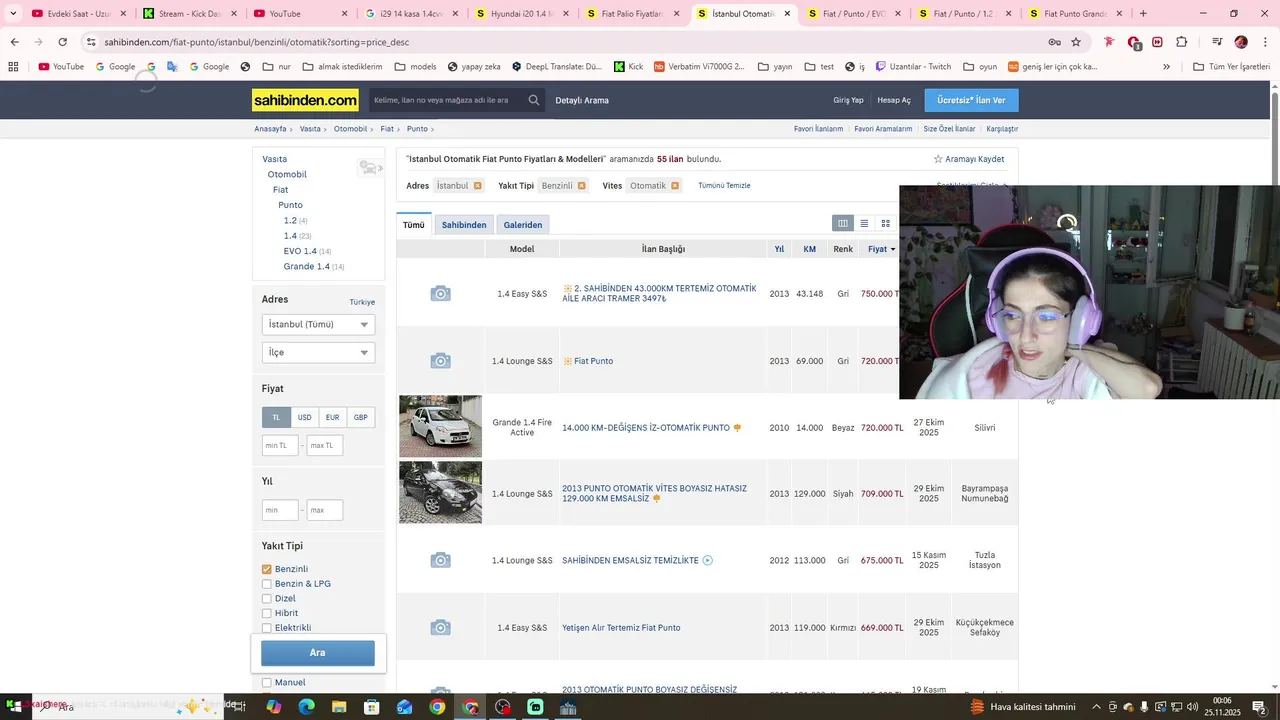Open the black 2013 Punto listing thumbnail
The height and width of the screenshot is (720, 1280).
coord(440,492)
